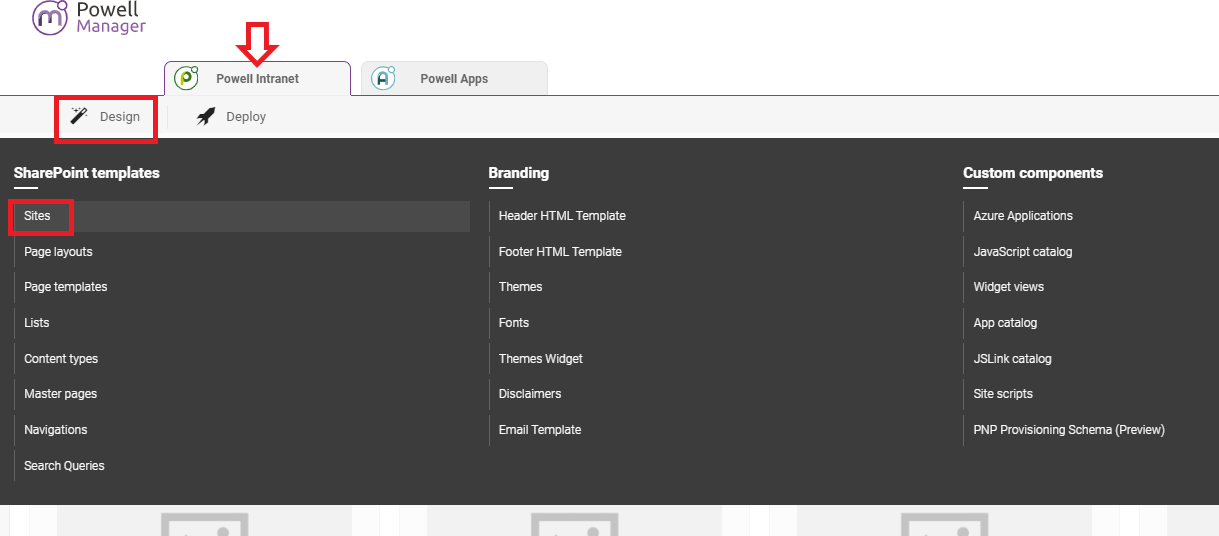
Task: Open Content types
Action: (x=61, y=359)
